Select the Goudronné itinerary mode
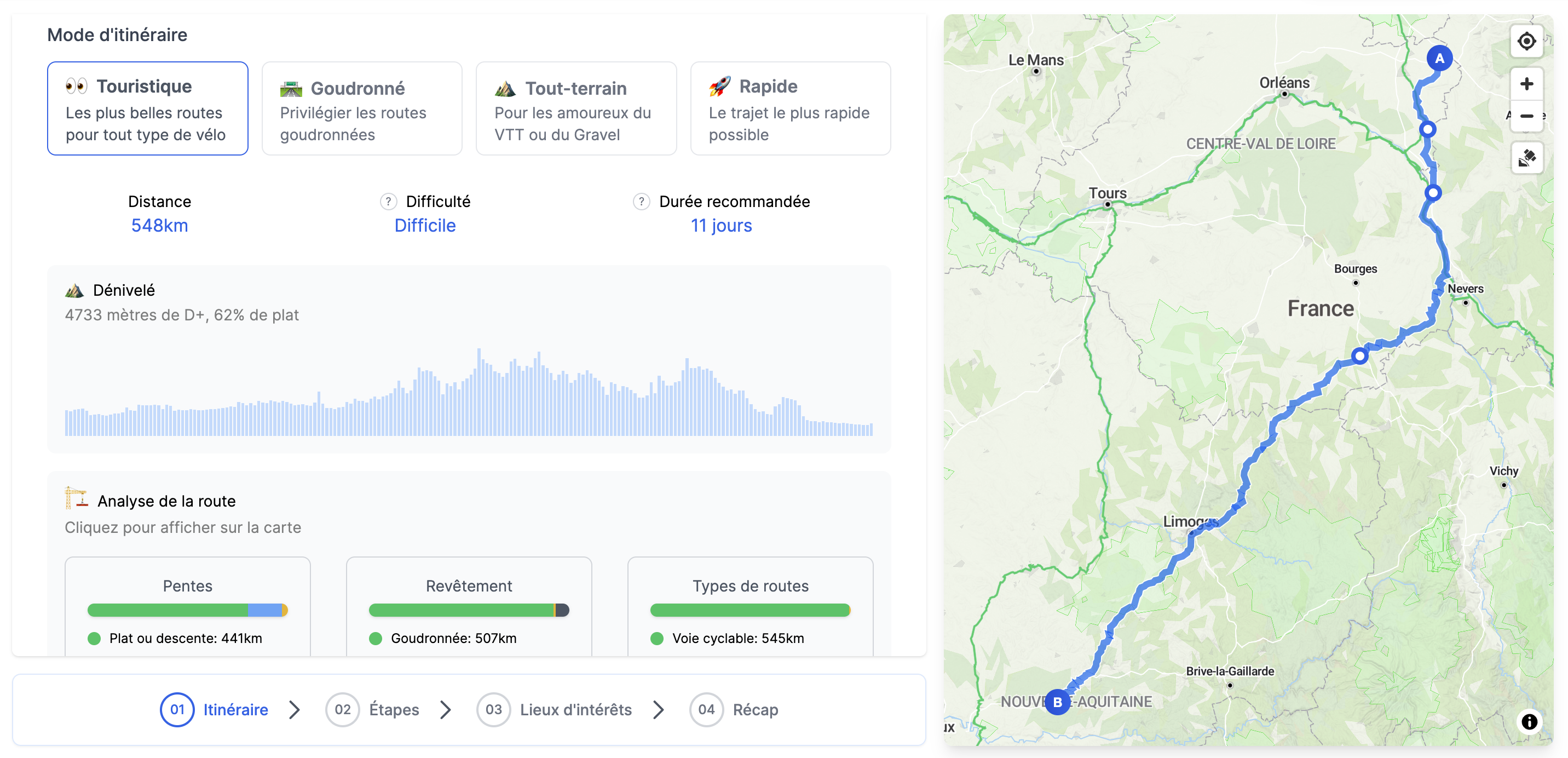This screenshot has height=758, width=1568. click(x=361, y=108)
